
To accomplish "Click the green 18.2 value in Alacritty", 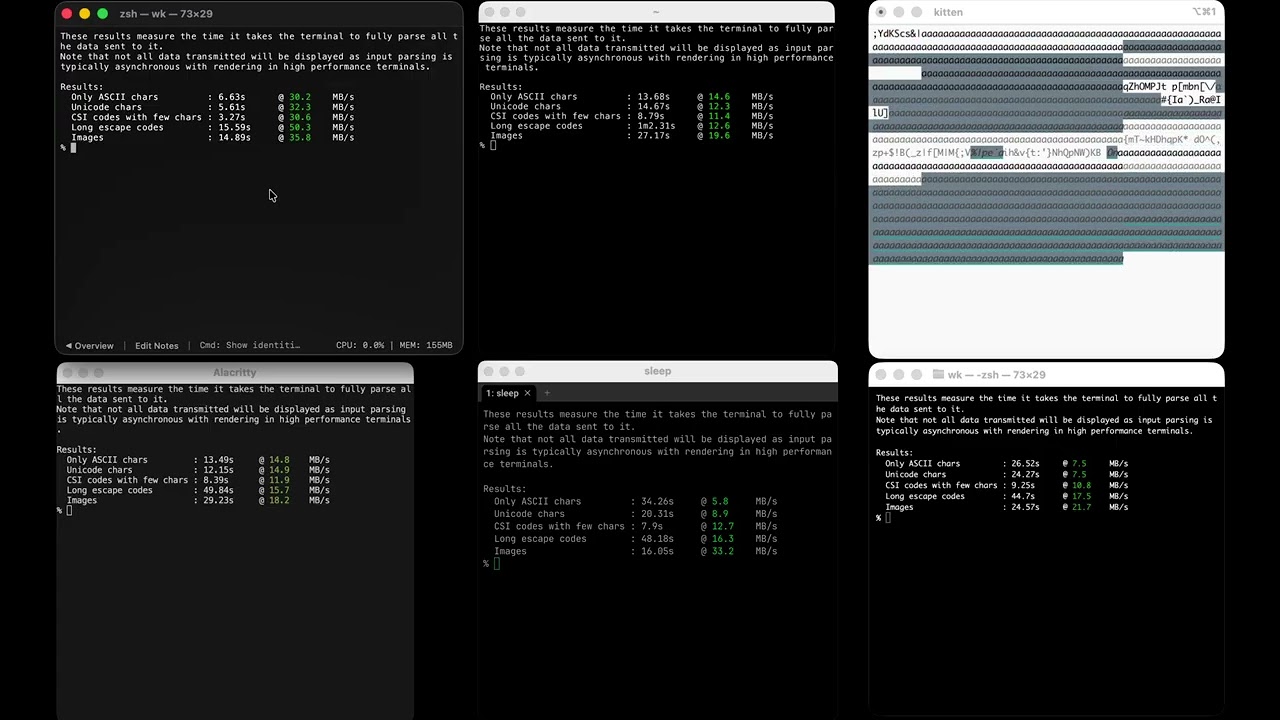I will click(x=279, y=501).
